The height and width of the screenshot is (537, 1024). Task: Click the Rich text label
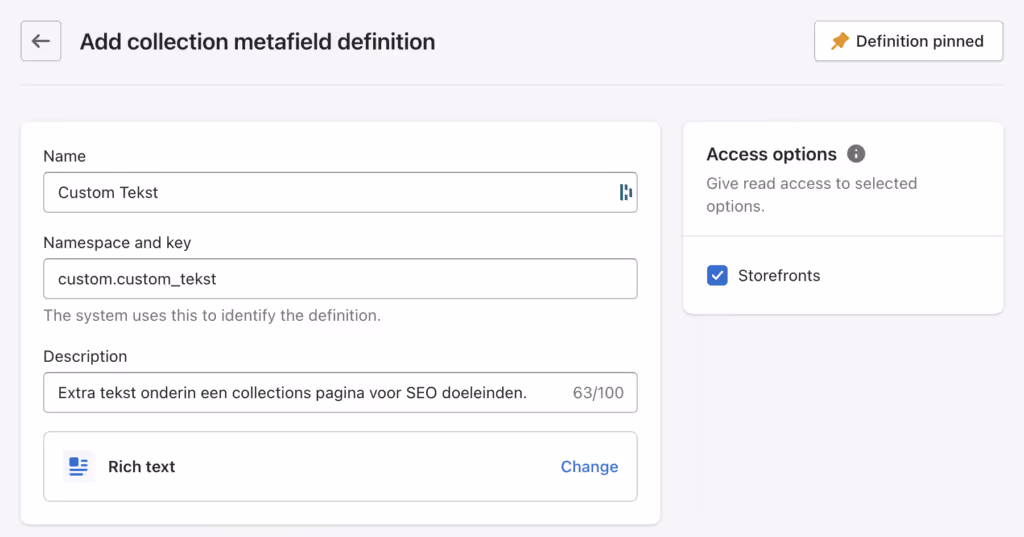click(142, 466)
